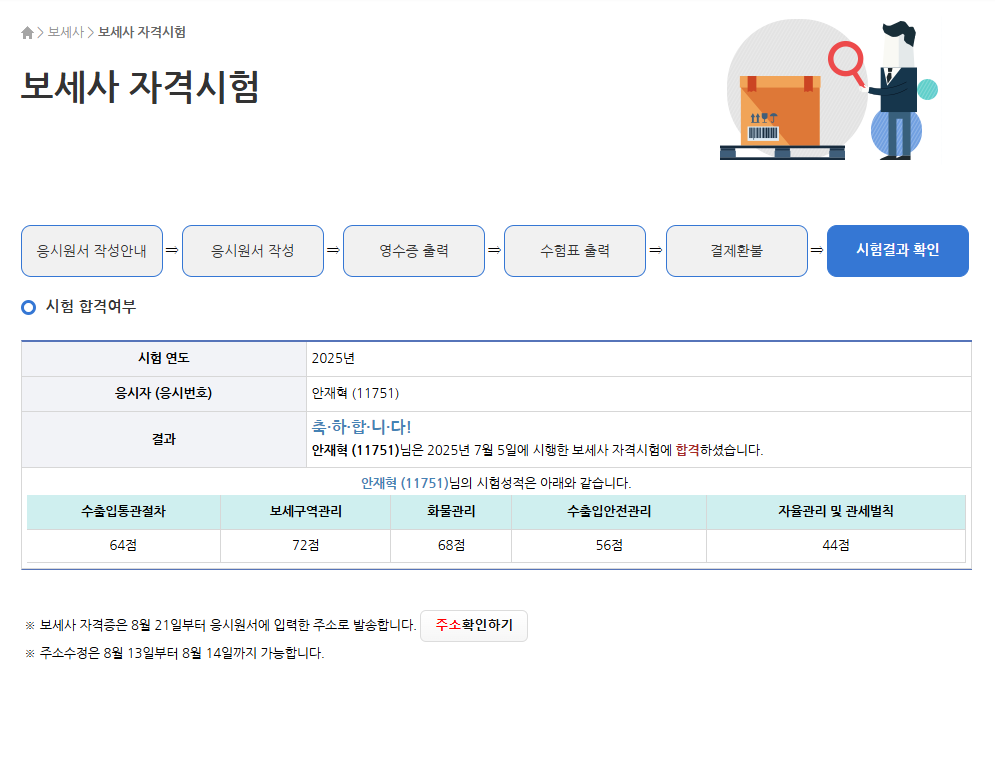Screen dimensions: 995x768
Task: Click the 화물관리 column header
Action: (450, 512)
